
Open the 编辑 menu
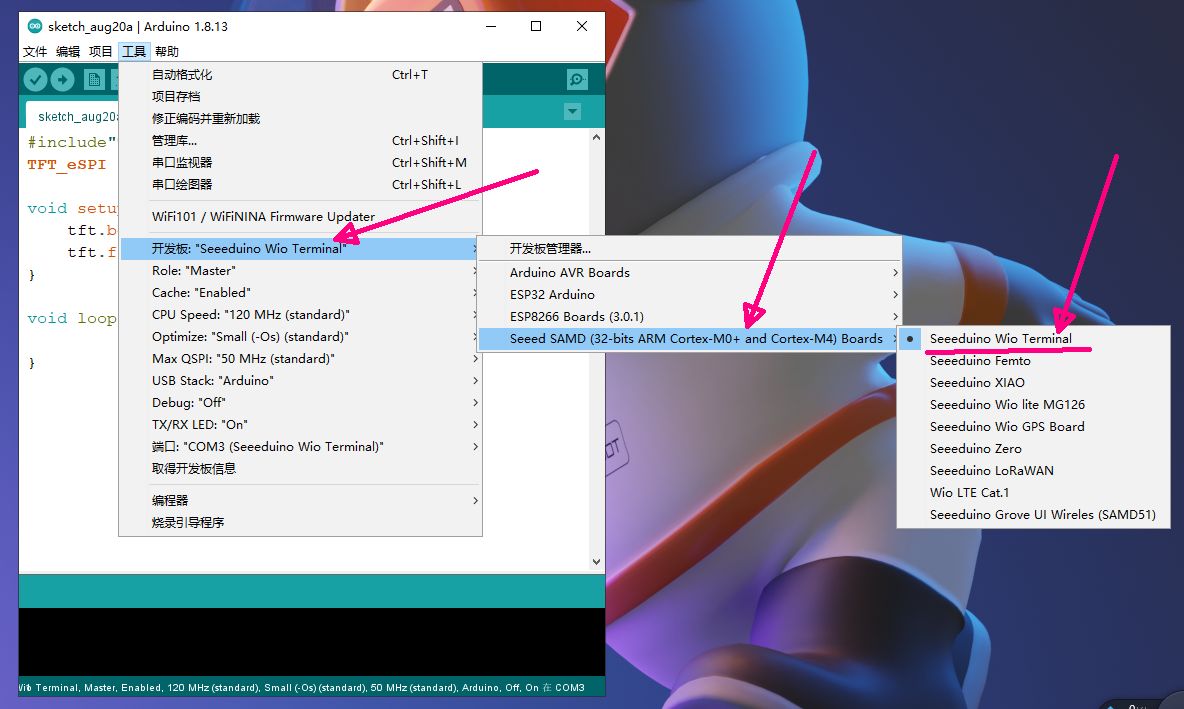pyautogui.click(x=68, y=51)
